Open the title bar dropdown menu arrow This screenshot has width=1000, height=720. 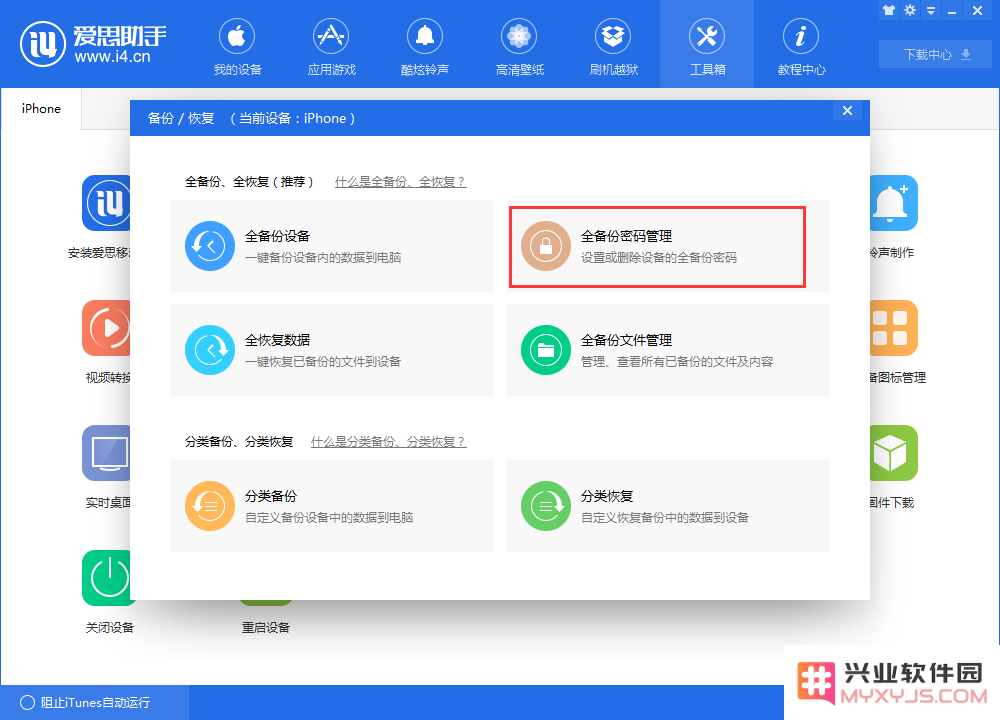(x=931, y=11)
